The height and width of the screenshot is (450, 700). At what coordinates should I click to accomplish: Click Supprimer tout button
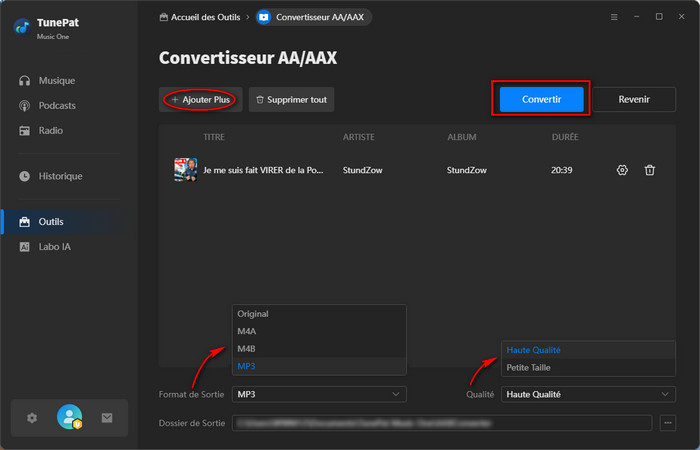pos(292,100)
